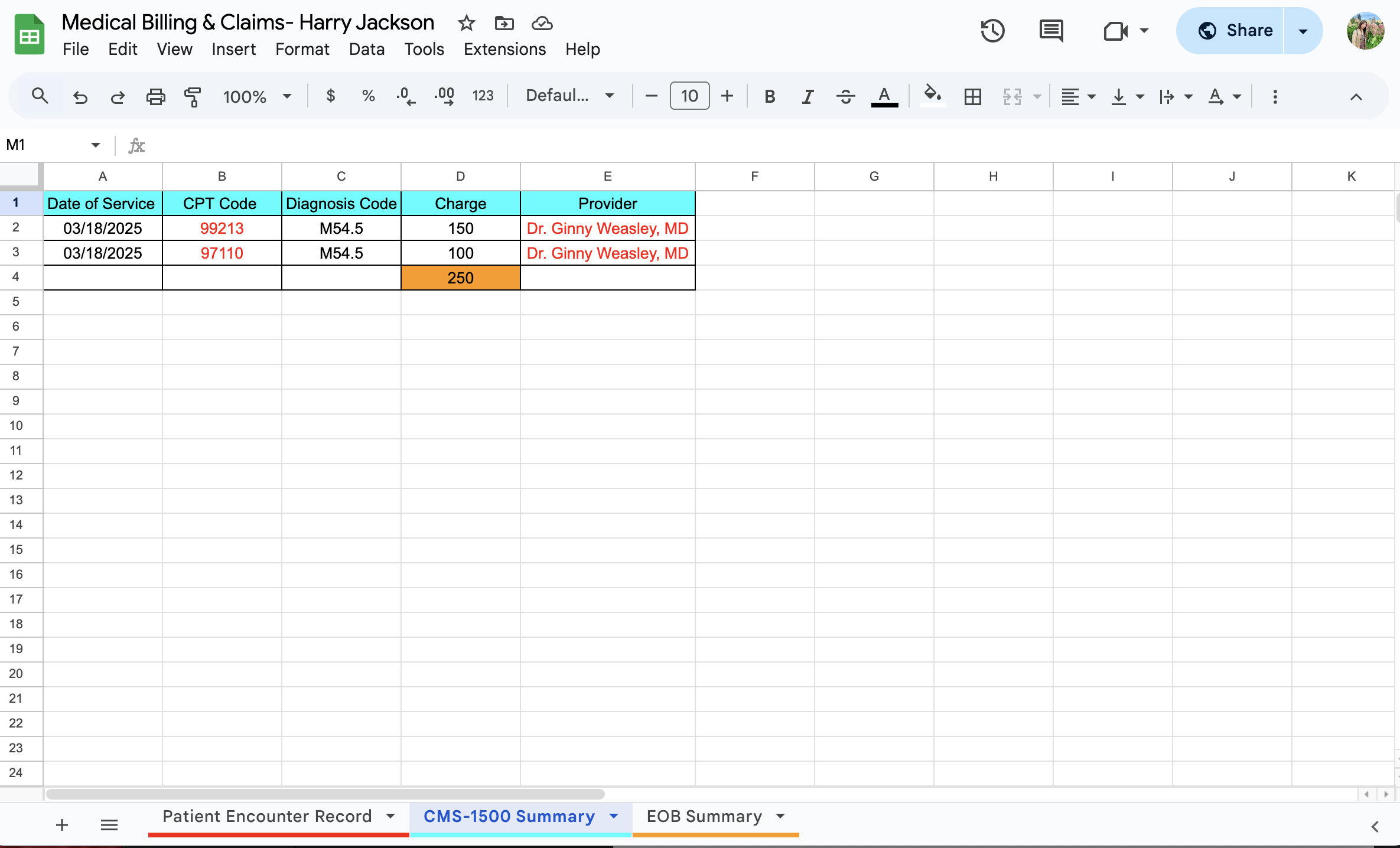Open version history clock icon
This screenshot has height=848, width=1400.
click(992, 31)
